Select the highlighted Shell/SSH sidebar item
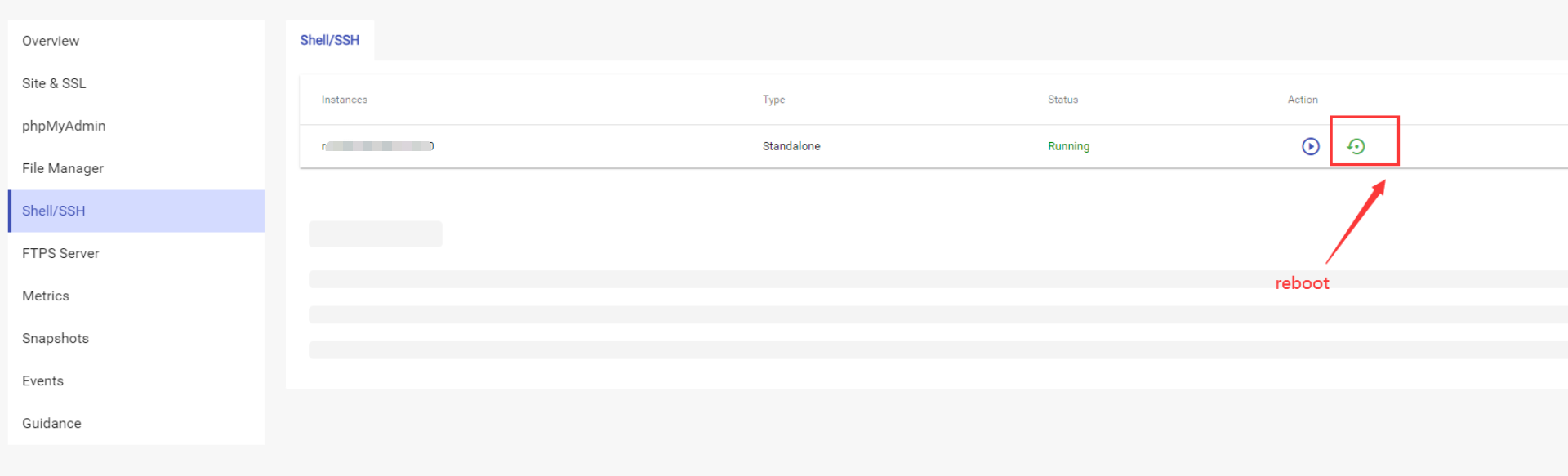Image resolution: width=1568 pixels, height=476 pixels. click(136, 211)
